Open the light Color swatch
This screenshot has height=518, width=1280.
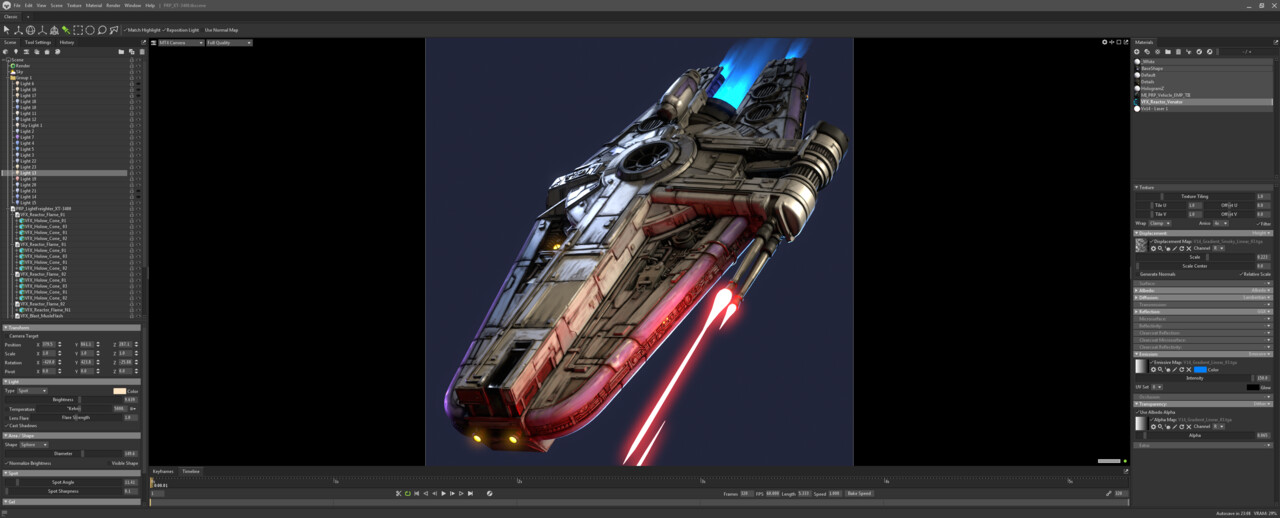(x=120, y=391)
